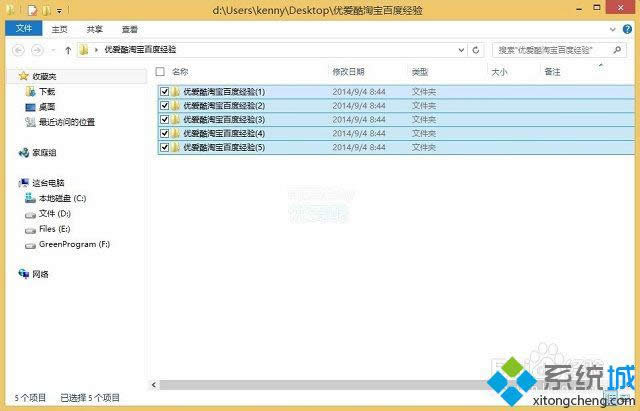Screen dimensions: 640x411
Task: Sort by 名称 (Name) column header
Action: (180, 72)
